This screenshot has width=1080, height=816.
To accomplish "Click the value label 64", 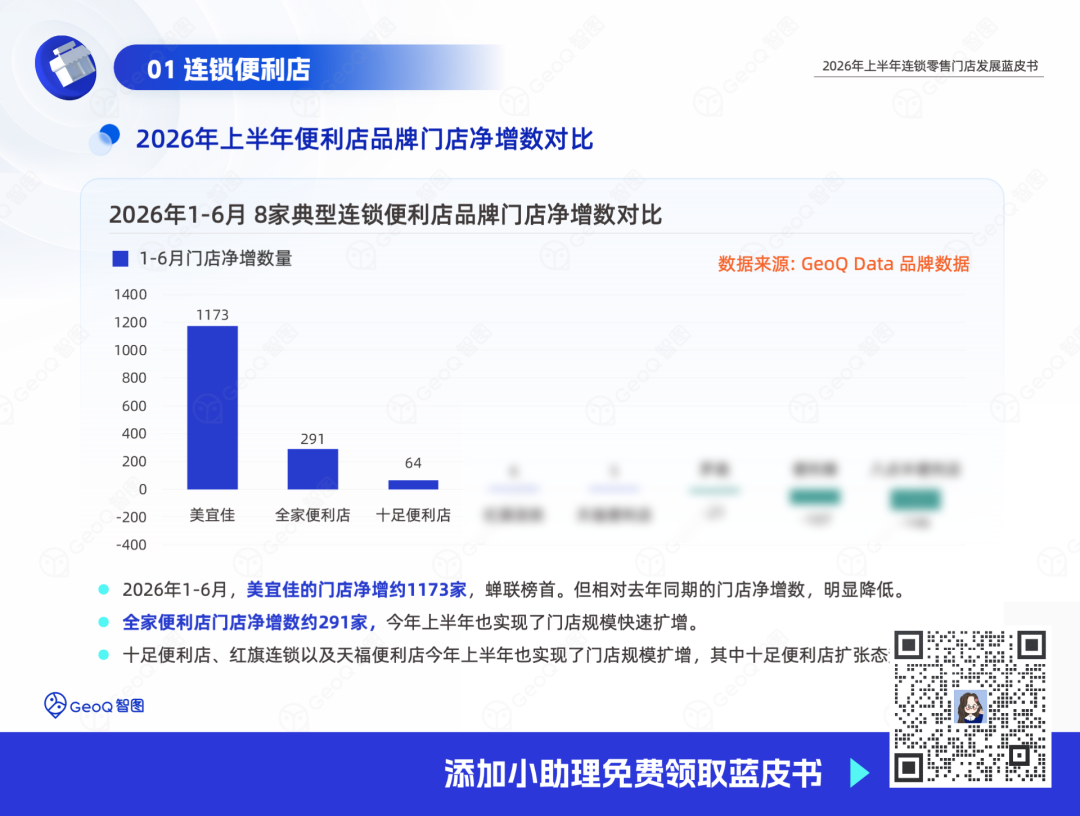I will tap(413, 463).
